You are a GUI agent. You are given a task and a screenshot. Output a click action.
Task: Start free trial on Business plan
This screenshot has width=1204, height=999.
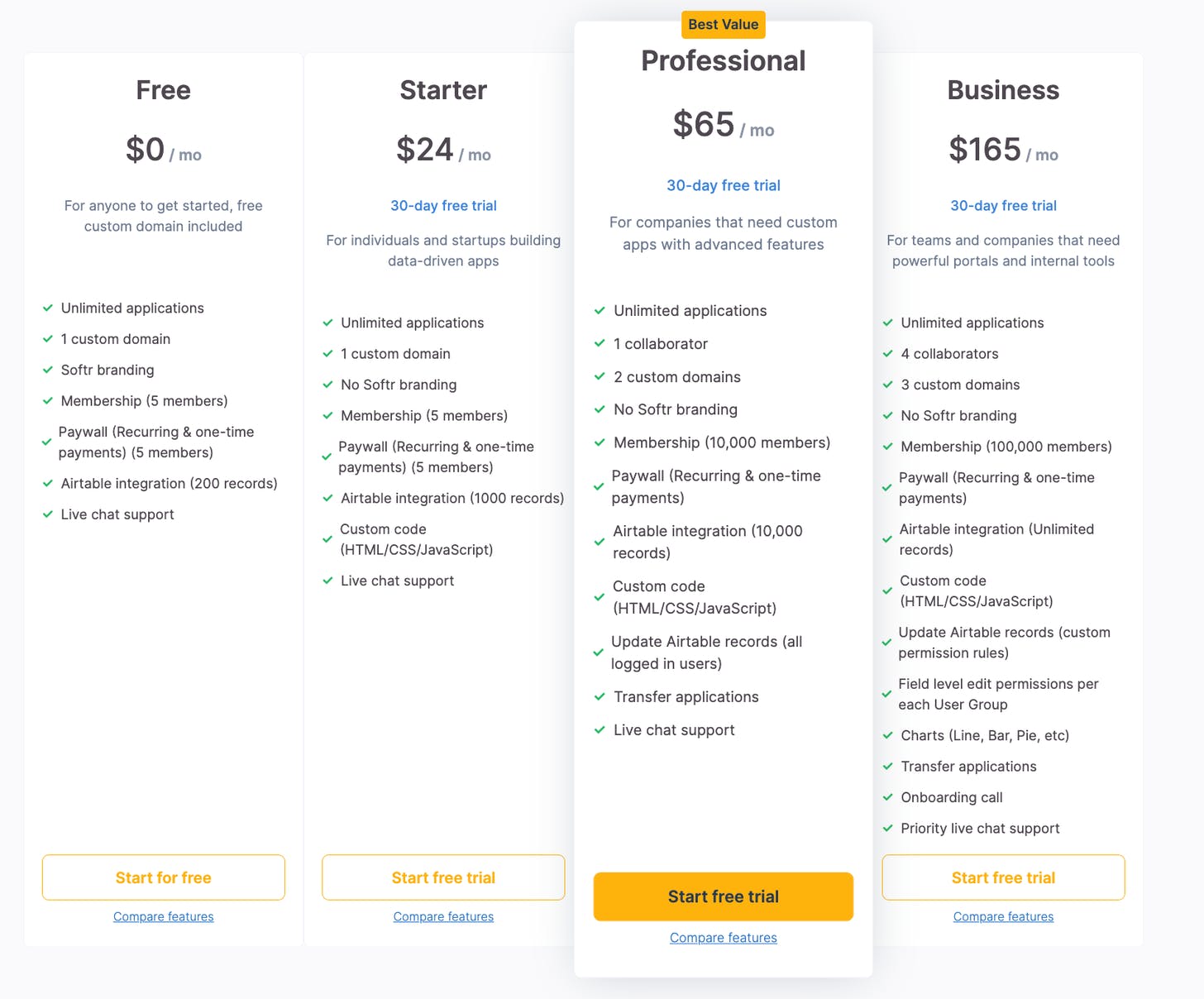(1003, 877)
